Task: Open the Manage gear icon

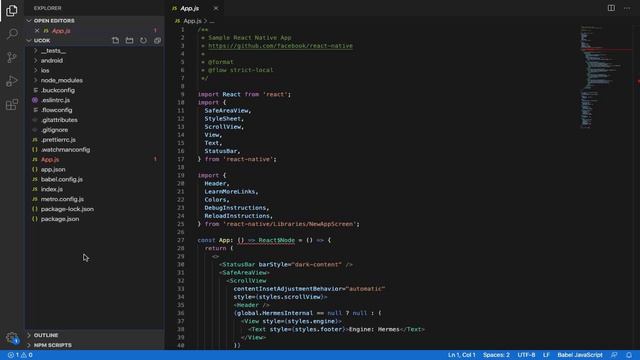Action: pos(12,338)
